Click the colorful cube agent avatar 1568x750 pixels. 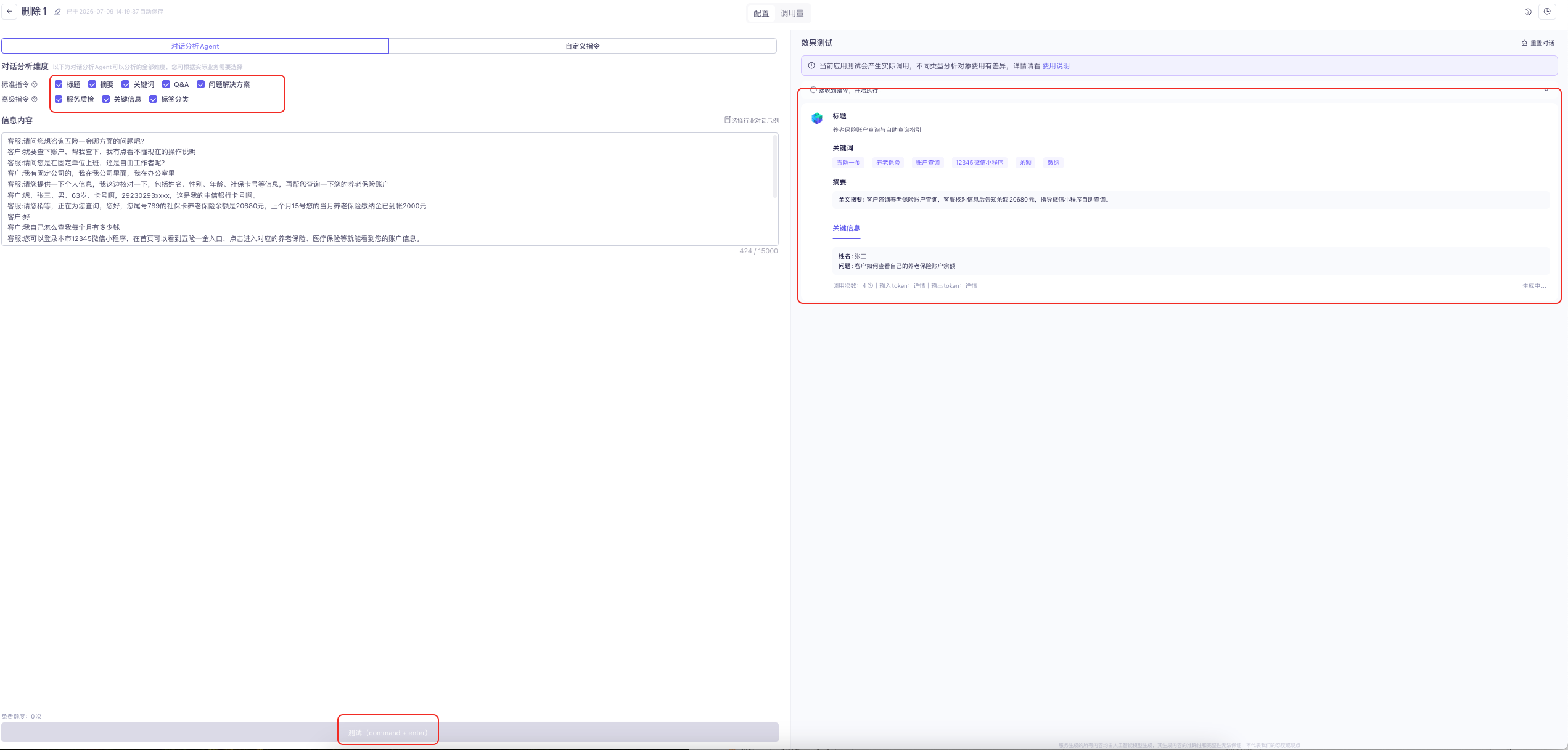click(x=817, y=118)
